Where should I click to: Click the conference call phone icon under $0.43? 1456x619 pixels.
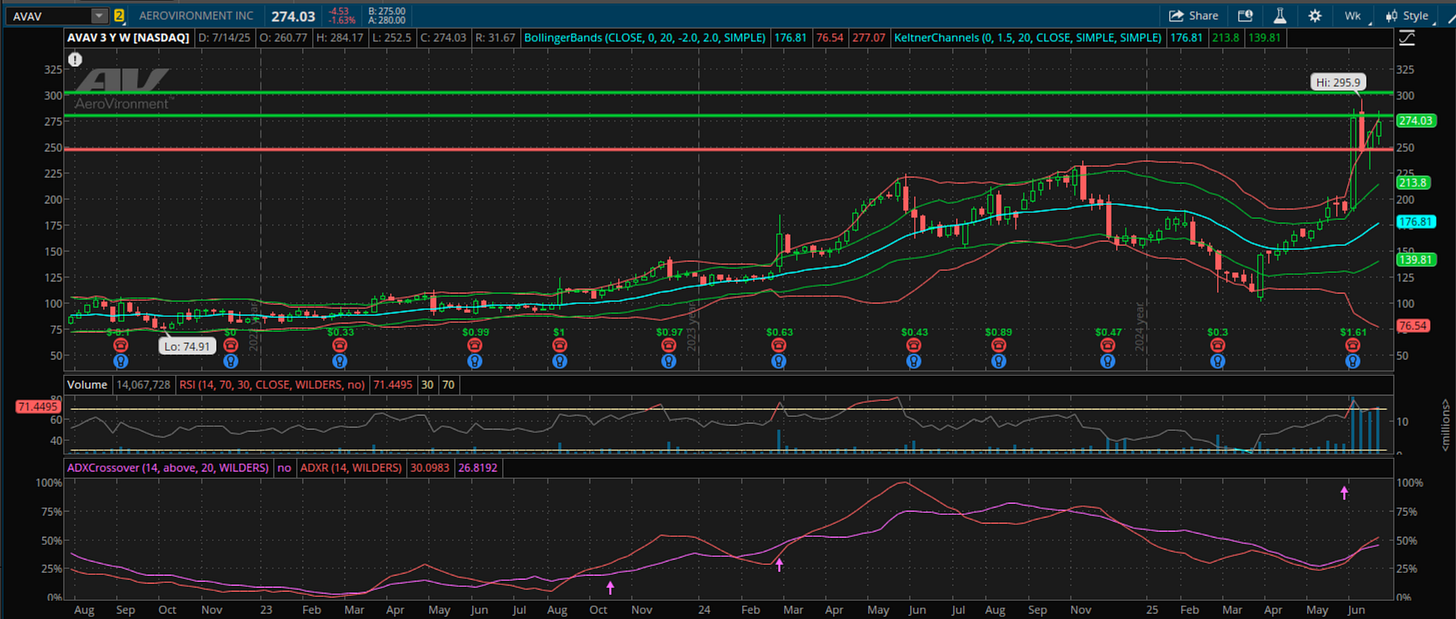coord(913,345)
